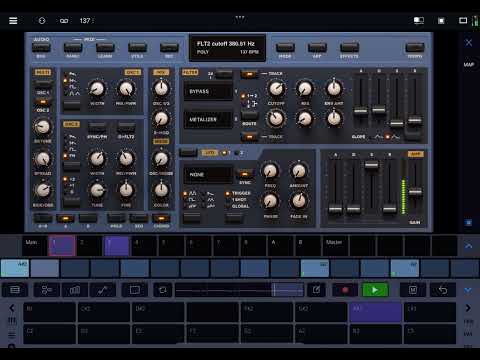This screenshot has width=480, height=360.
Task: Choose the 1→2 serial filter routing
Action: [249, 96]
